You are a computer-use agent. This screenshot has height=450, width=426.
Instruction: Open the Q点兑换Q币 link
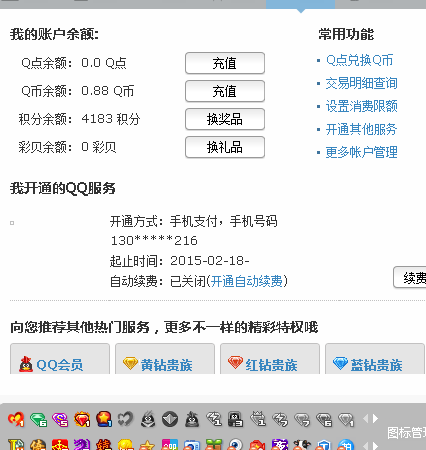coord(360,60)
